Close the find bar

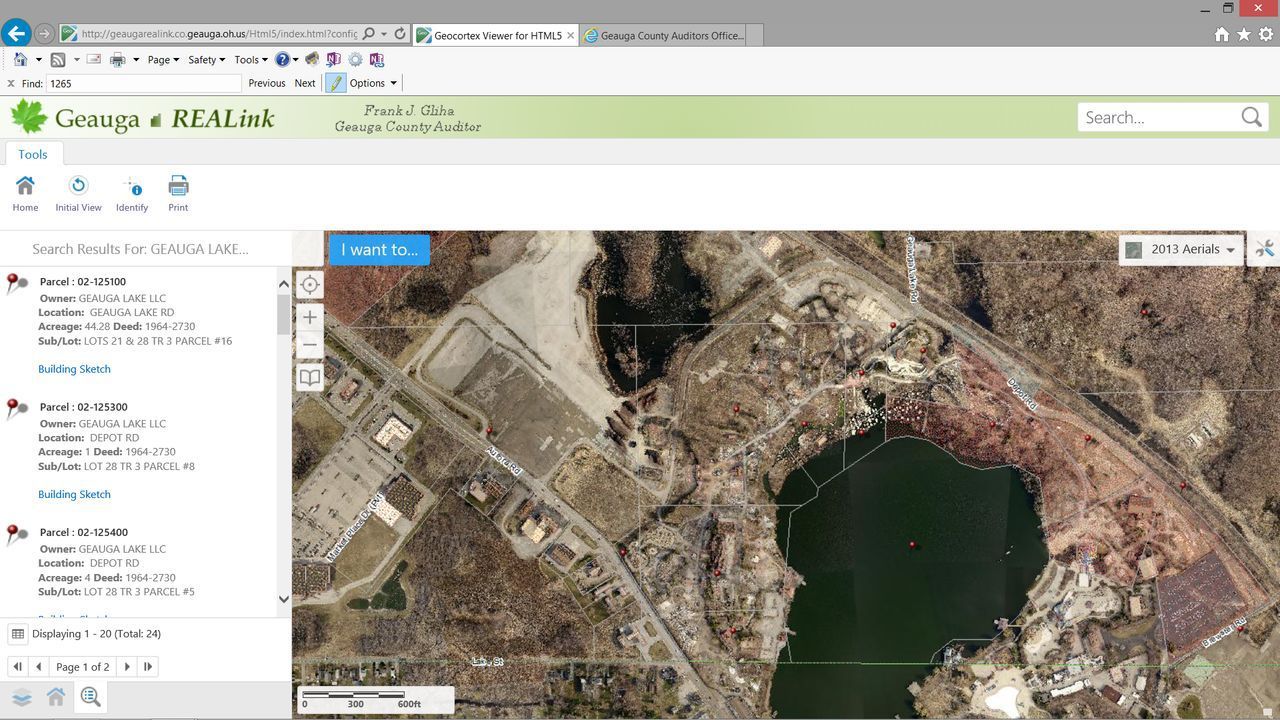(10, 83)
